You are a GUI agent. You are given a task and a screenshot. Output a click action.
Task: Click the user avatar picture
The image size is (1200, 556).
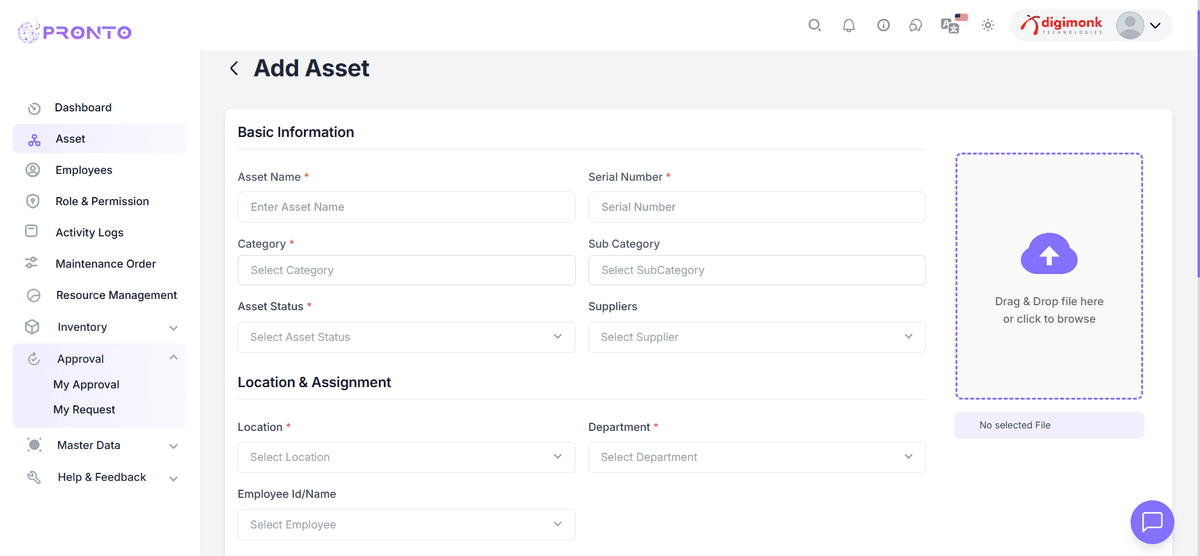pos(1130,26)
